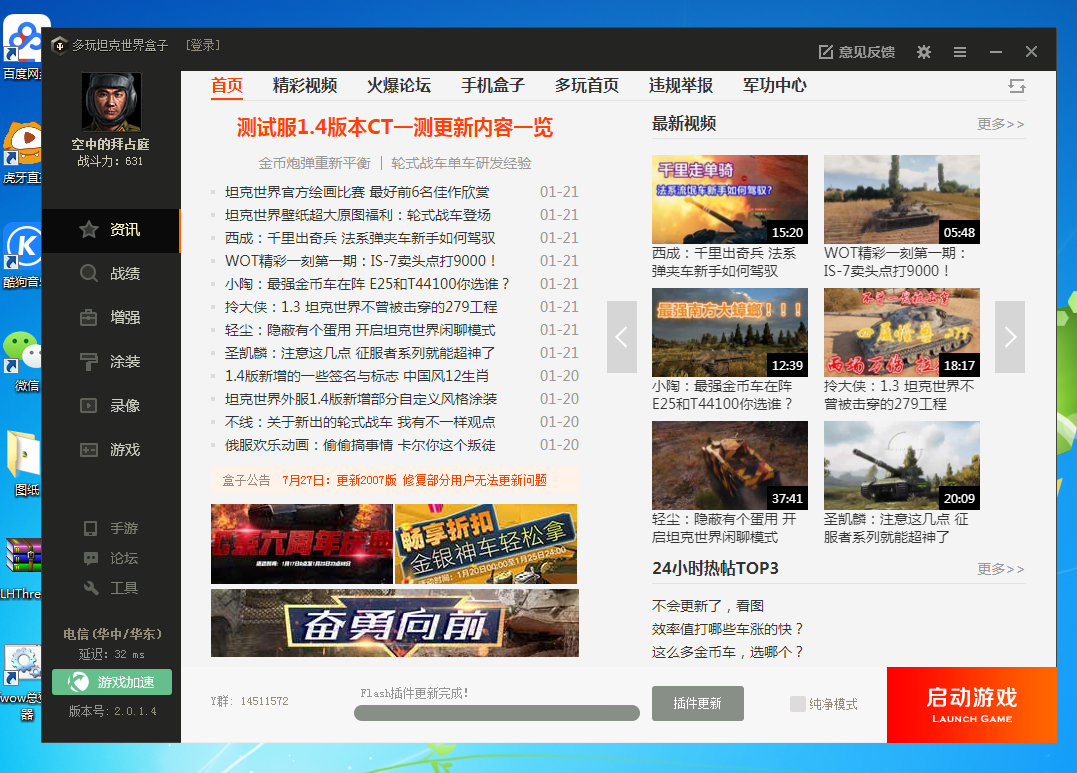Click the 意见反馈 feedback icon
This screenshot has height=773, width=1077.
826,52
